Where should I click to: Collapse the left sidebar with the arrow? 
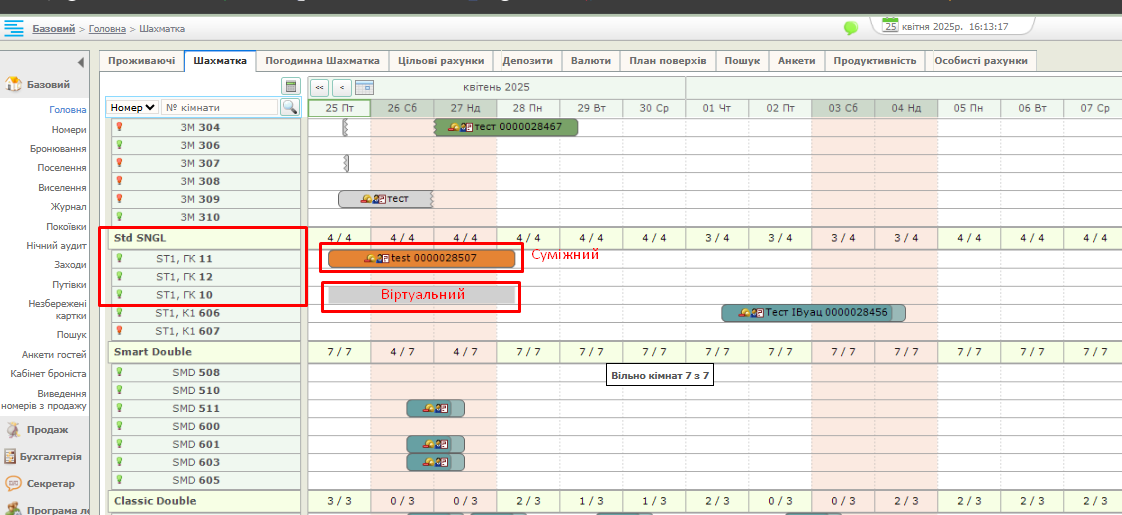81,62
